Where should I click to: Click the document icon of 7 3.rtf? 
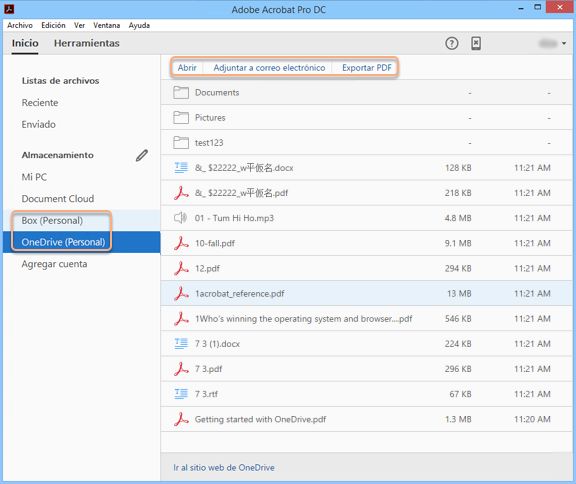(181, 394)
